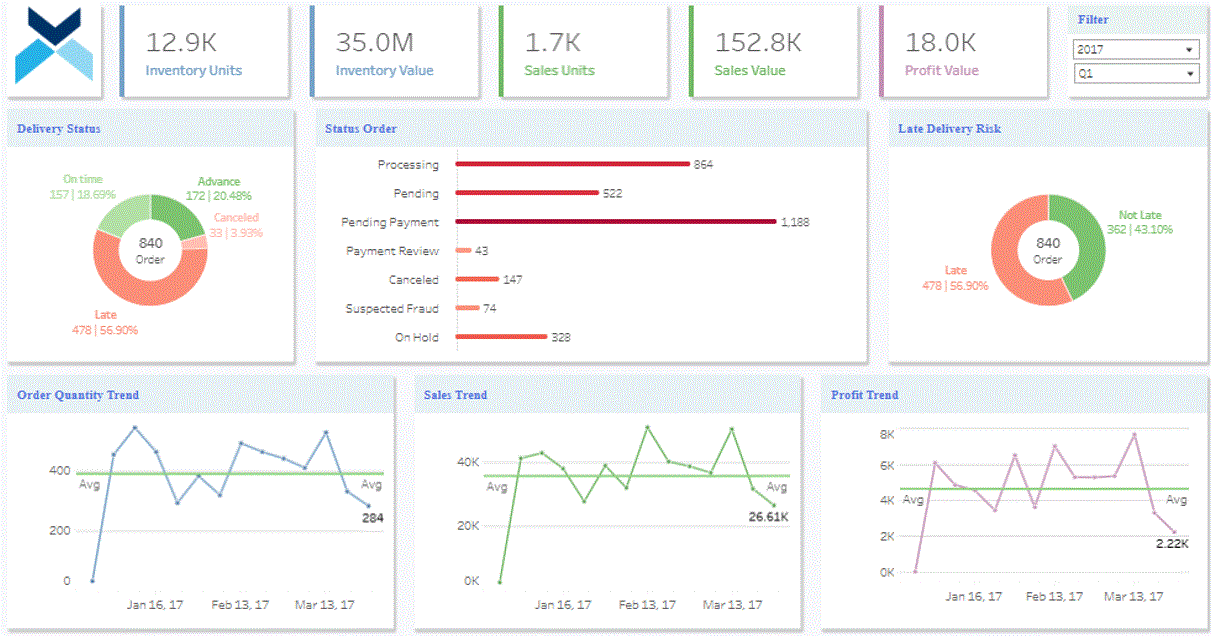Image resolution: width=1211 pixels, height=636 pixels.
Task: Click the 840 Order center of Late Delivery Risk donut
Action: click(x=1048, y=250)
